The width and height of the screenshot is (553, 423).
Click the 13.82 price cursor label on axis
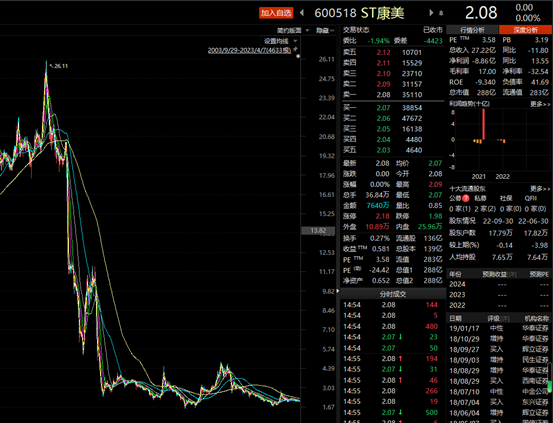pyautogui.click(x=318, y=231)
